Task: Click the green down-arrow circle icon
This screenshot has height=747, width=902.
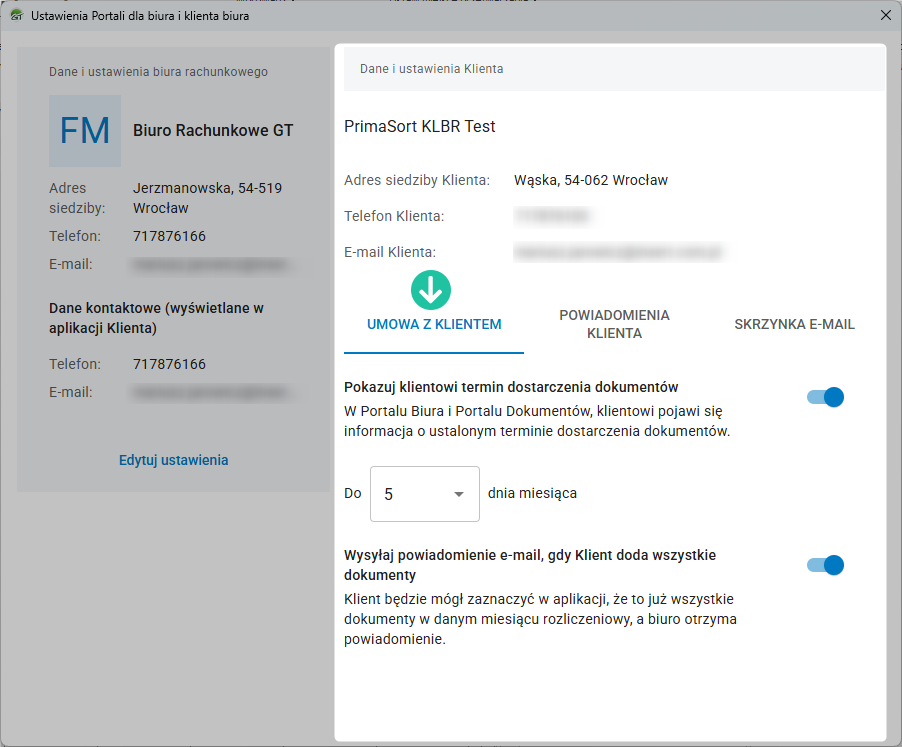Action: tap(431, 290)
